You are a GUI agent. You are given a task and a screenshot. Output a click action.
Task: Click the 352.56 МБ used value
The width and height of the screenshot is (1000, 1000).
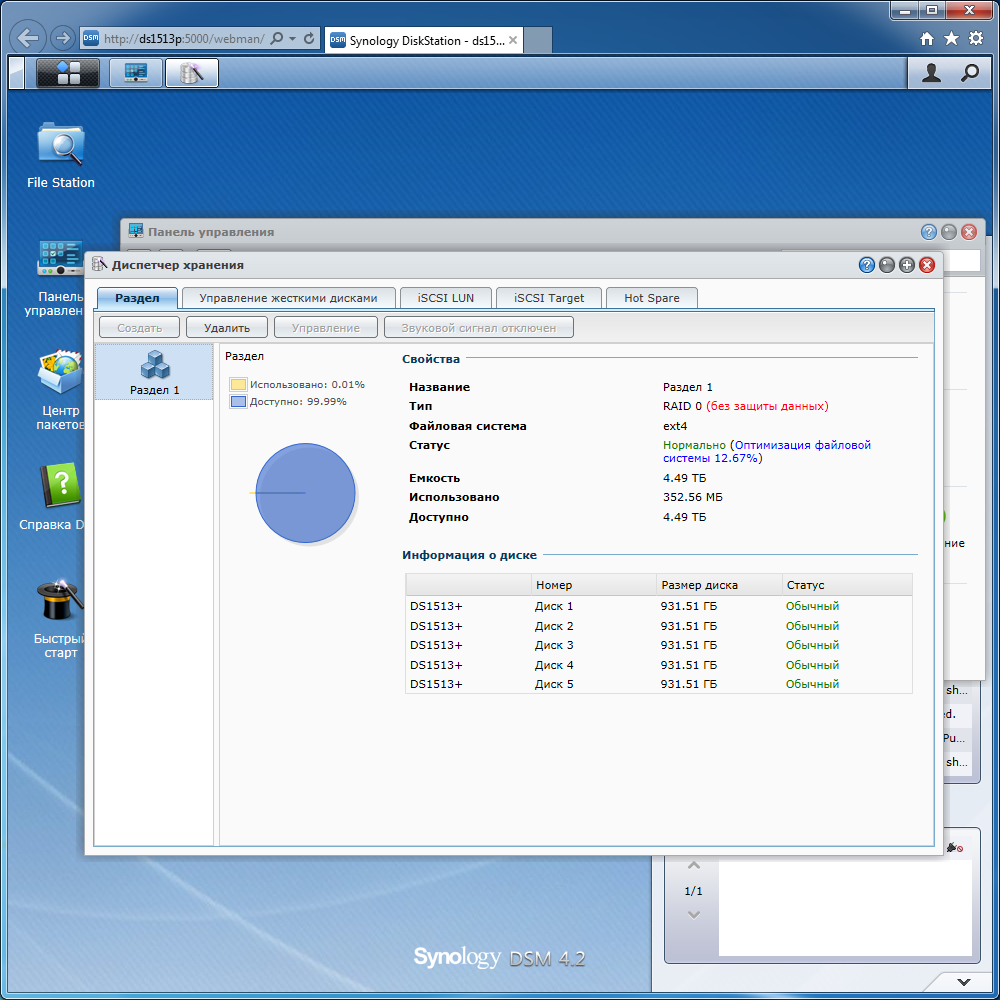click(x=693, y=497)
